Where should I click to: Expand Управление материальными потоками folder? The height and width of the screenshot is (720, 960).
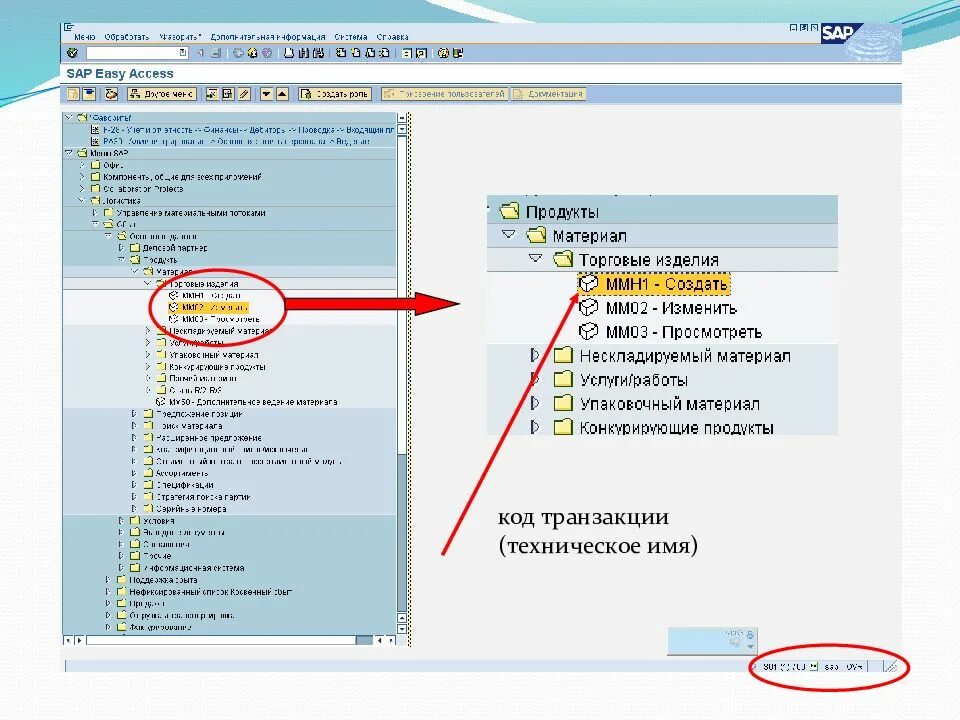tap(96, 212)
